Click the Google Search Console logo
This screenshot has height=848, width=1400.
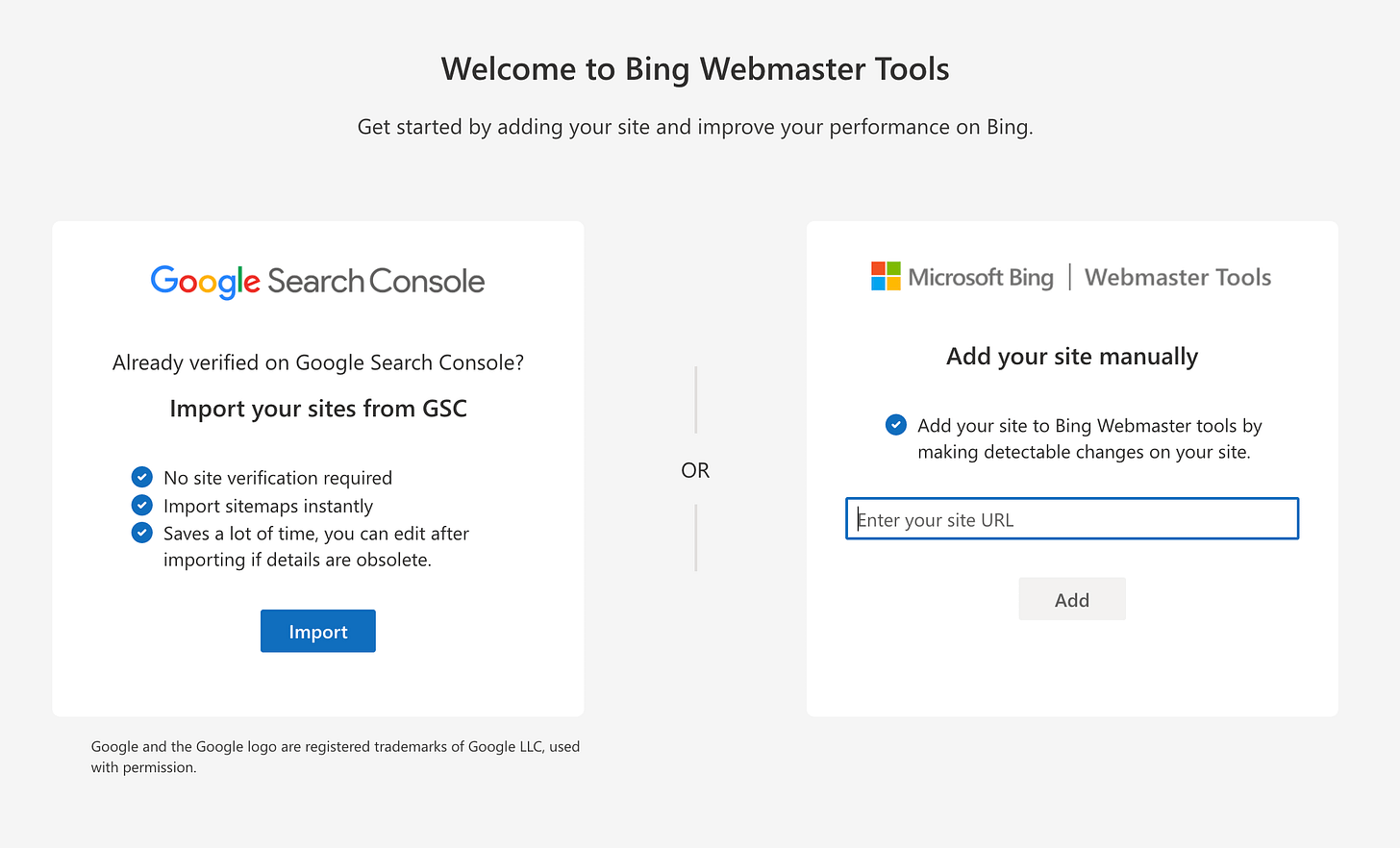317,281
